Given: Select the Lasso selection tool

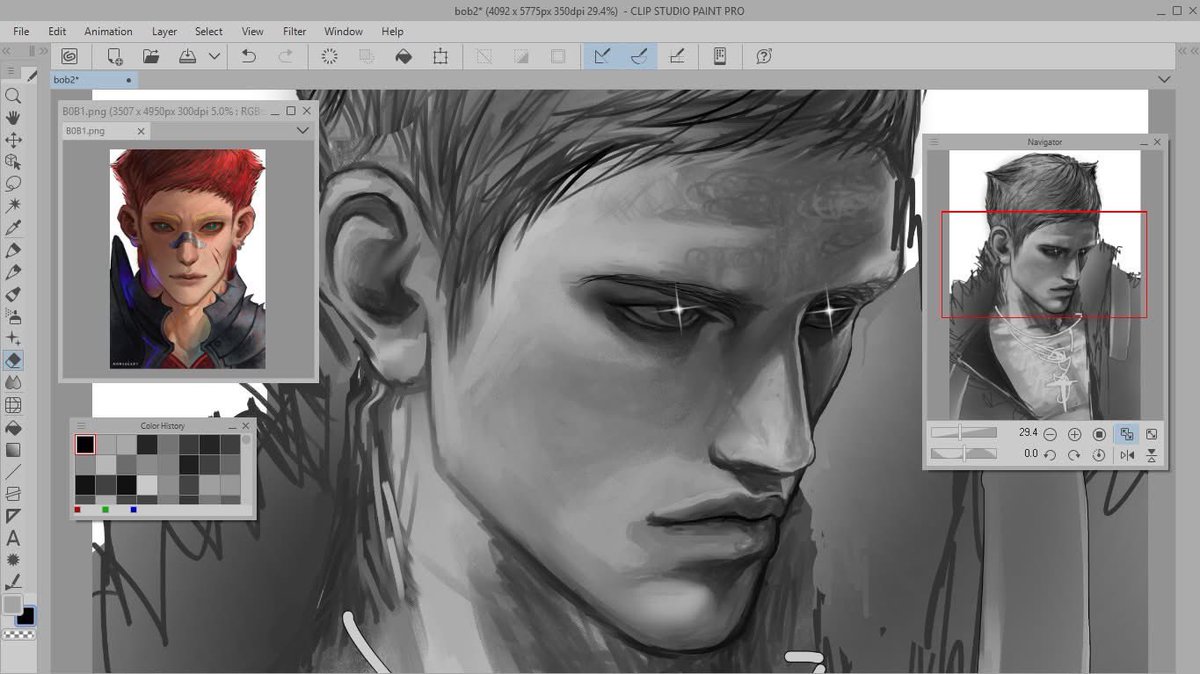Looking at the screenshot, I should (13, 183).
